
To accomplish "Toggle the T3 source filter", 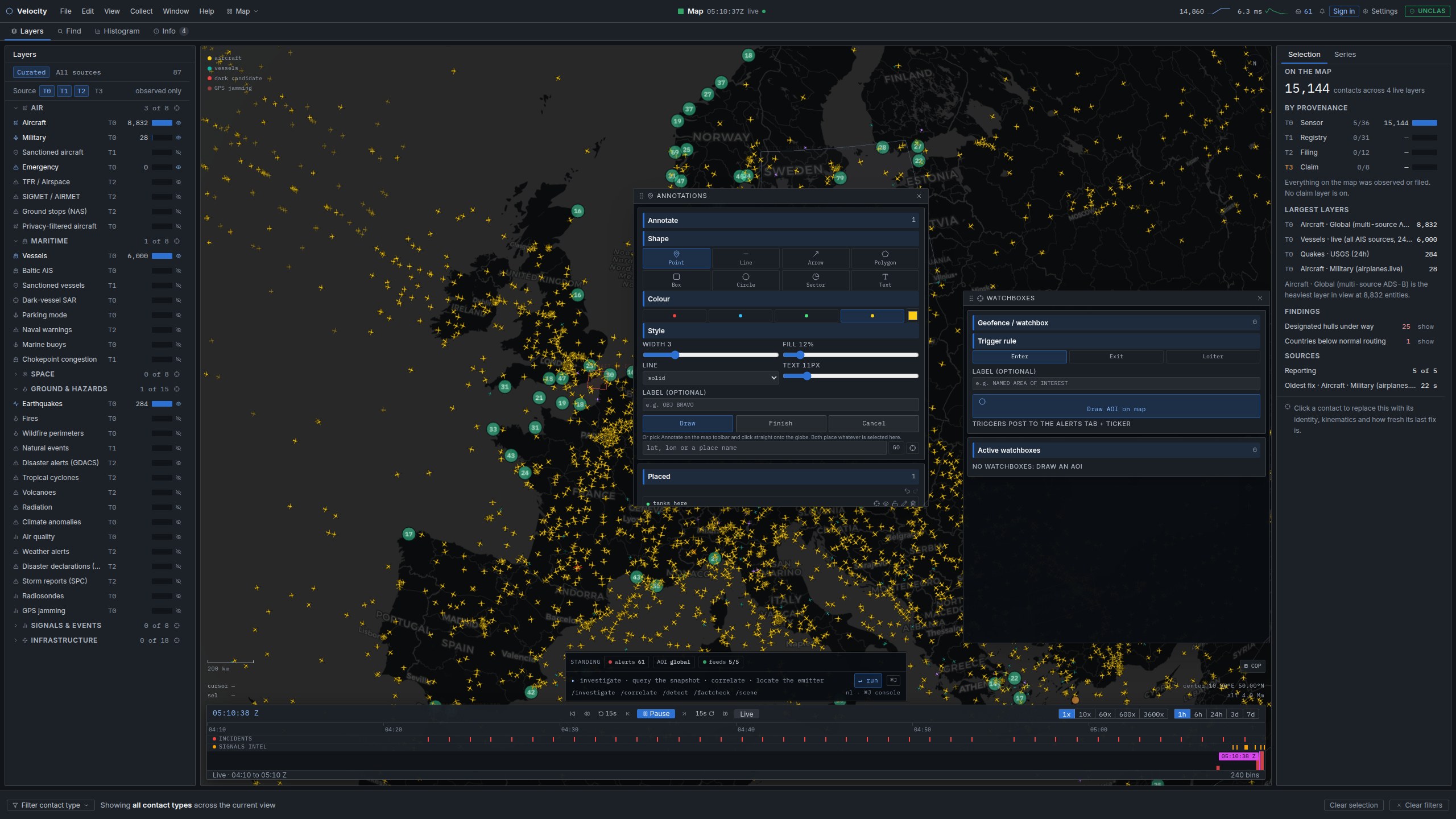I will click(x=98, y=91).
